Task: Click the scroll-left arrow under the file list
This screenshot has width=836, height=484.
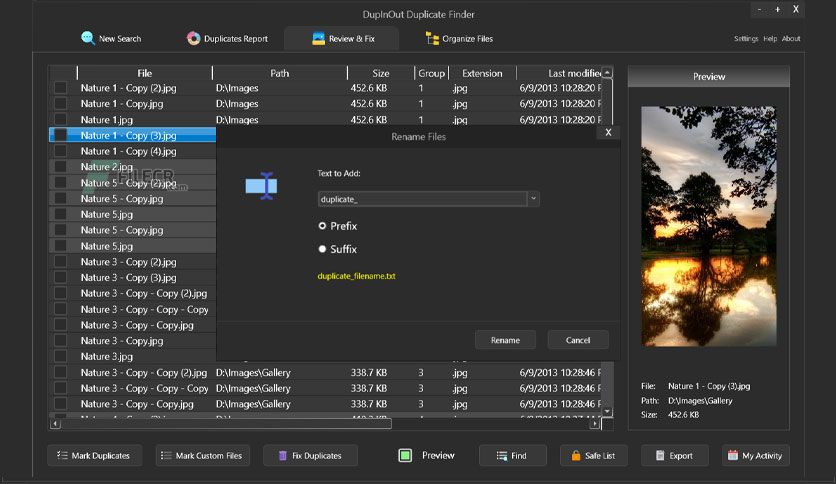Action: pos(55,424)
